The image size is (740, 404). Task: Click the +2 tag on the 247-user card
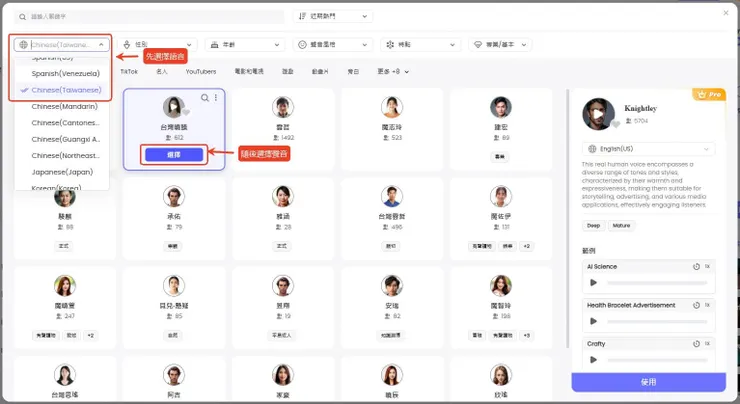[90, 335]
